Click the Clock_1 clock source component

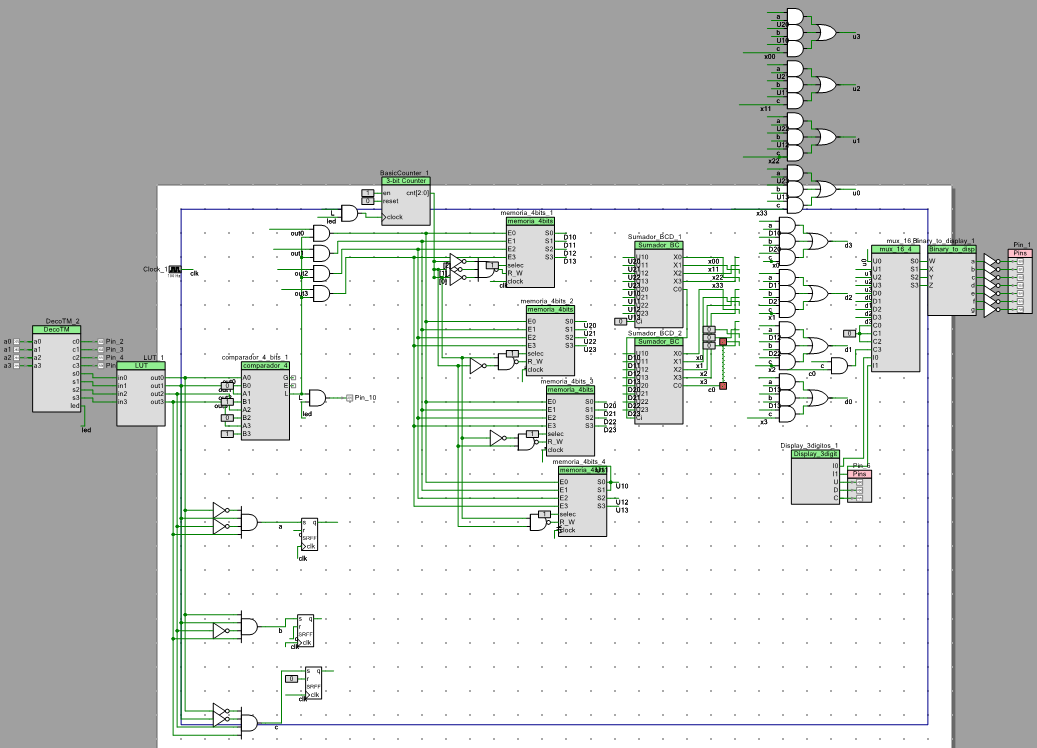click(175, 269)
